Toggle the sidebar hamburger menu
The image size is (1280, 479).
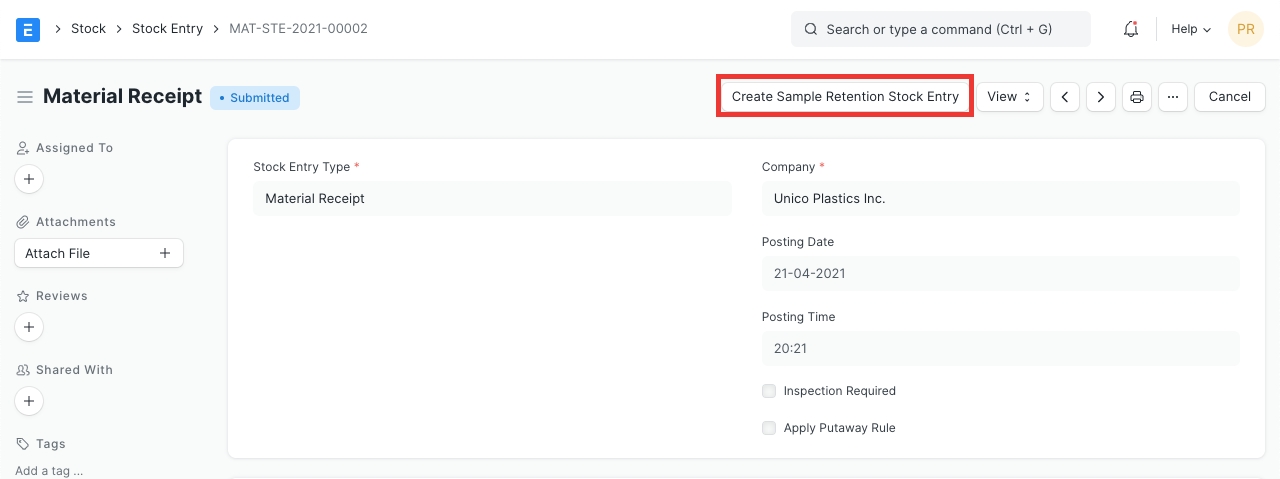coord(25,97)
